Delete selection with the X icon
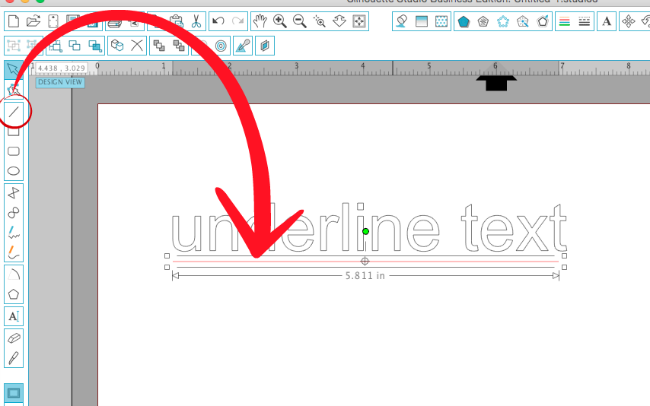This screenshot has width=650, height=406. tap(137, 45)
